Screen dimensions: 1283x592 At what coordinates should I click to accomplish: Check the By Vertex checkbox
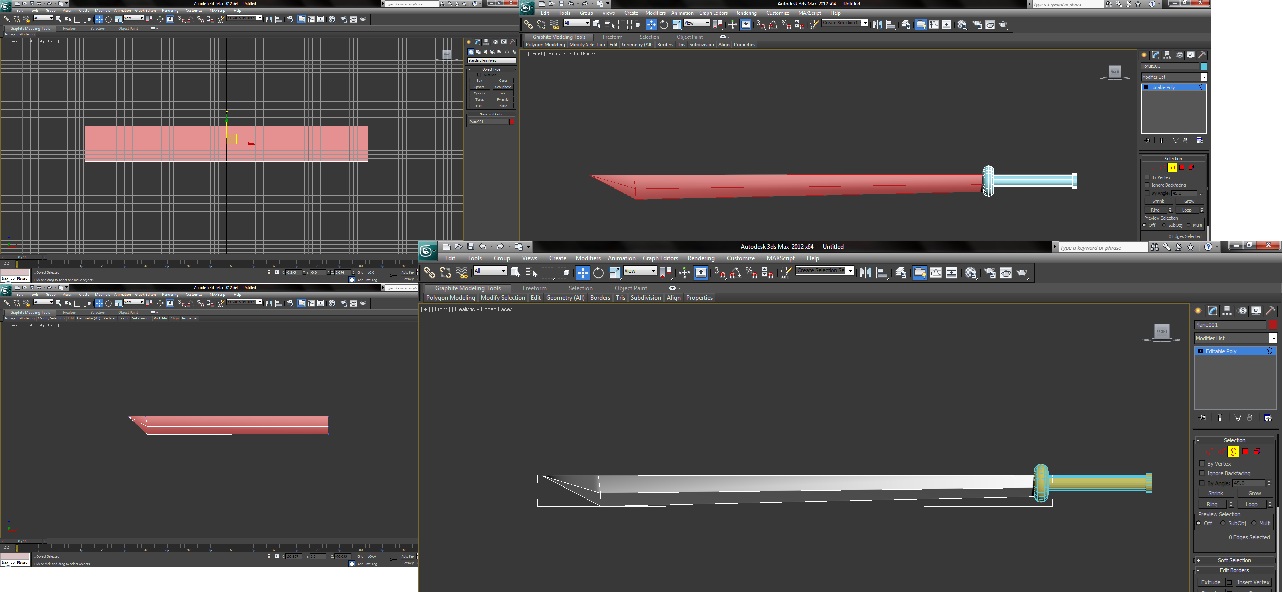(x=1201, y=462)
